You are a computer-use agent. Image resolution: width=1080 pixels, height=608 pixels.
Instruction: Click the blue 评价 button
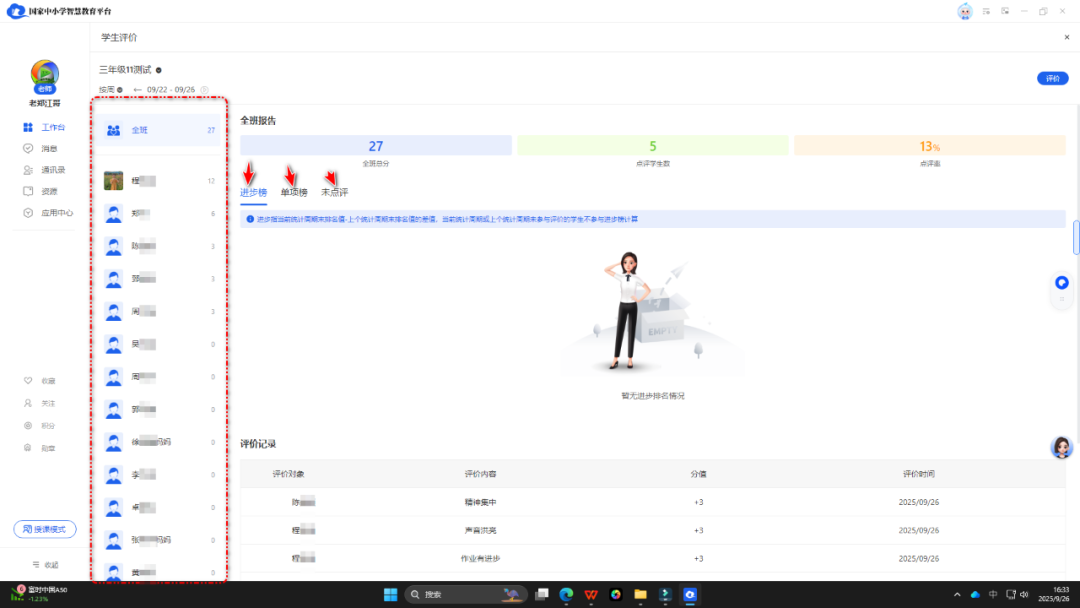1052,78
